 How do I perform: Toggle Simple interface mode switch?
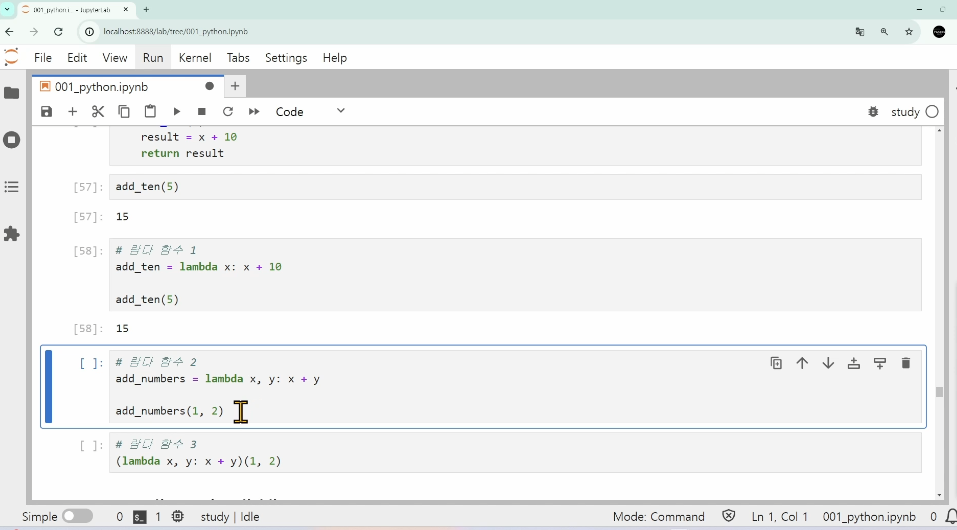tap(77, 517)
